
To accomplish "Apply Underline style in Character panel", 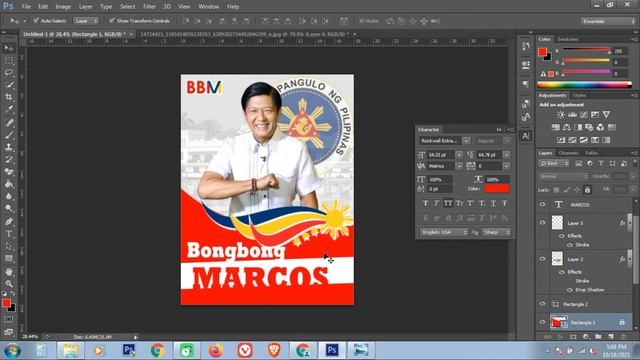I will (493, 203).
